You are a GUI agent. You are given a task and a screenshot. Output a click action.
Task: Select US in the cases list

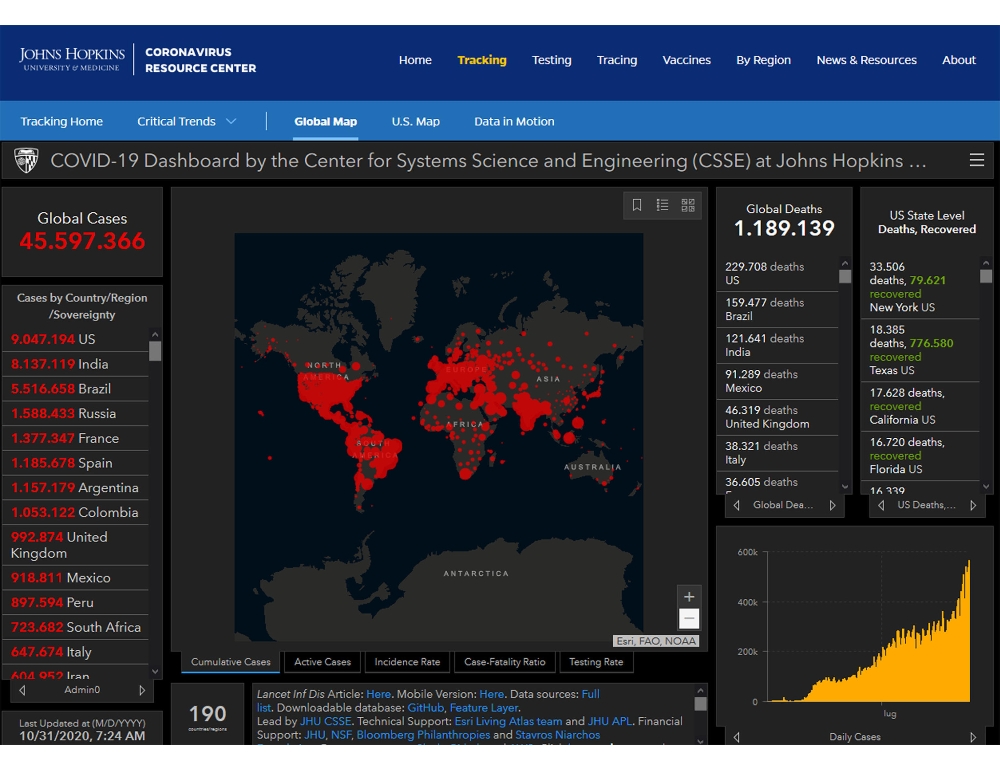[x=76, y=339]
